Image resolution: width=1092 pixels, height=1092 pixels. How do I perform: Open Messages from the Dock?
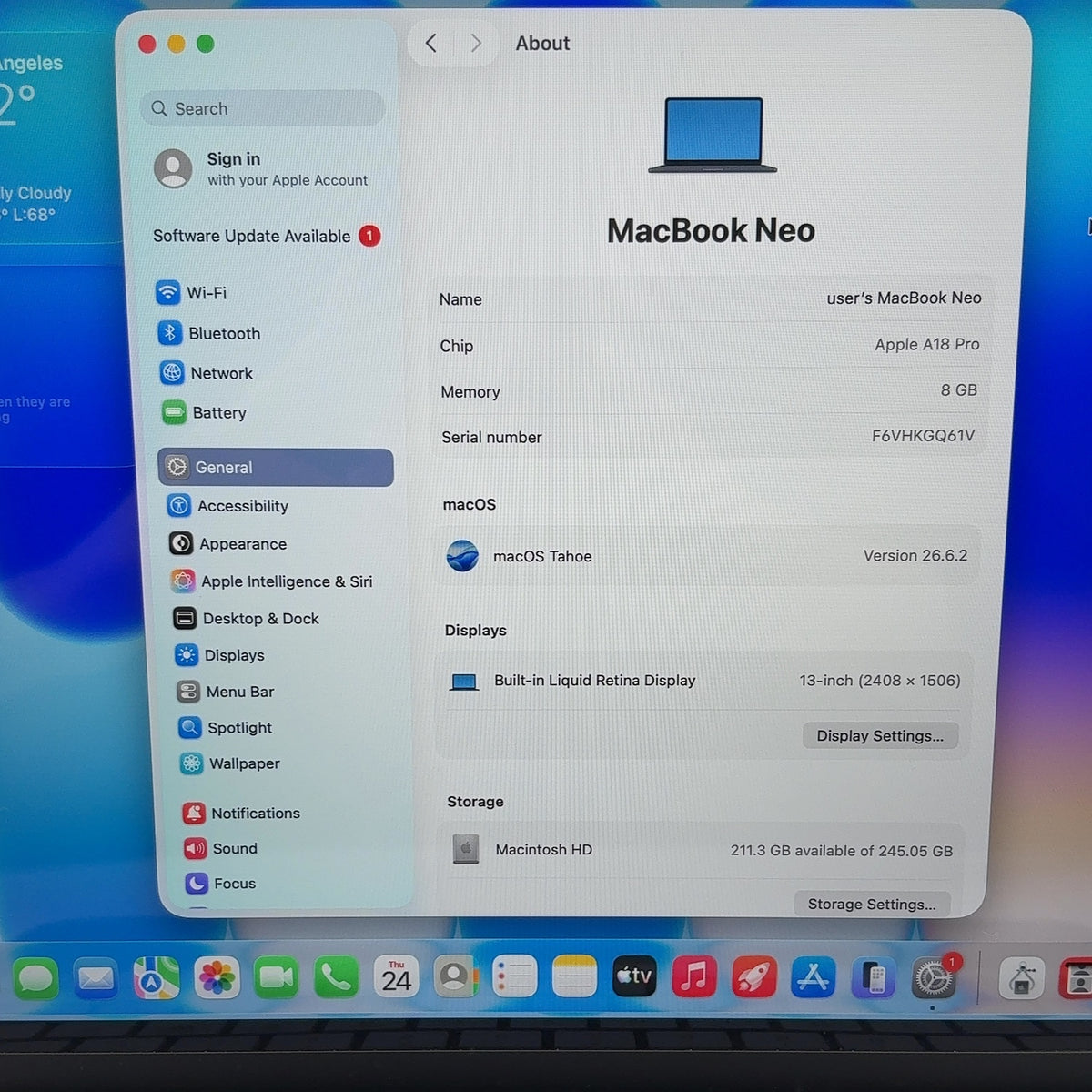point(35,978)
